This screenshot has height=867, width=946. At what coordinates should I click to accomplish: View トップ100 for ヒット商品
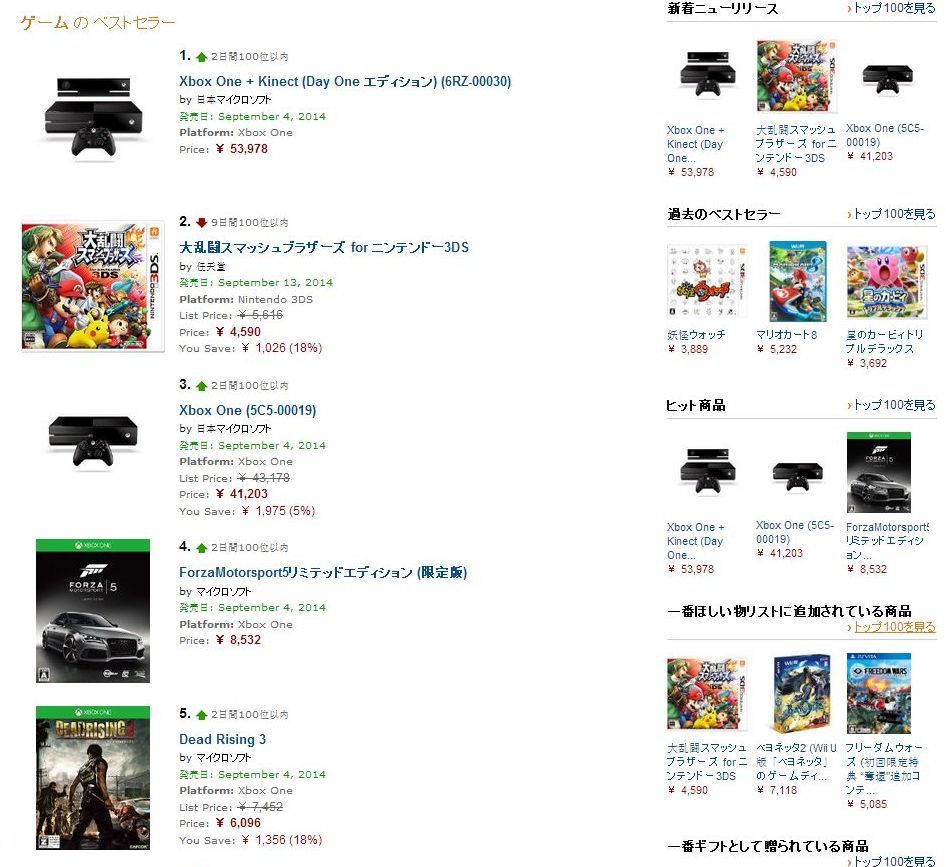892,405
